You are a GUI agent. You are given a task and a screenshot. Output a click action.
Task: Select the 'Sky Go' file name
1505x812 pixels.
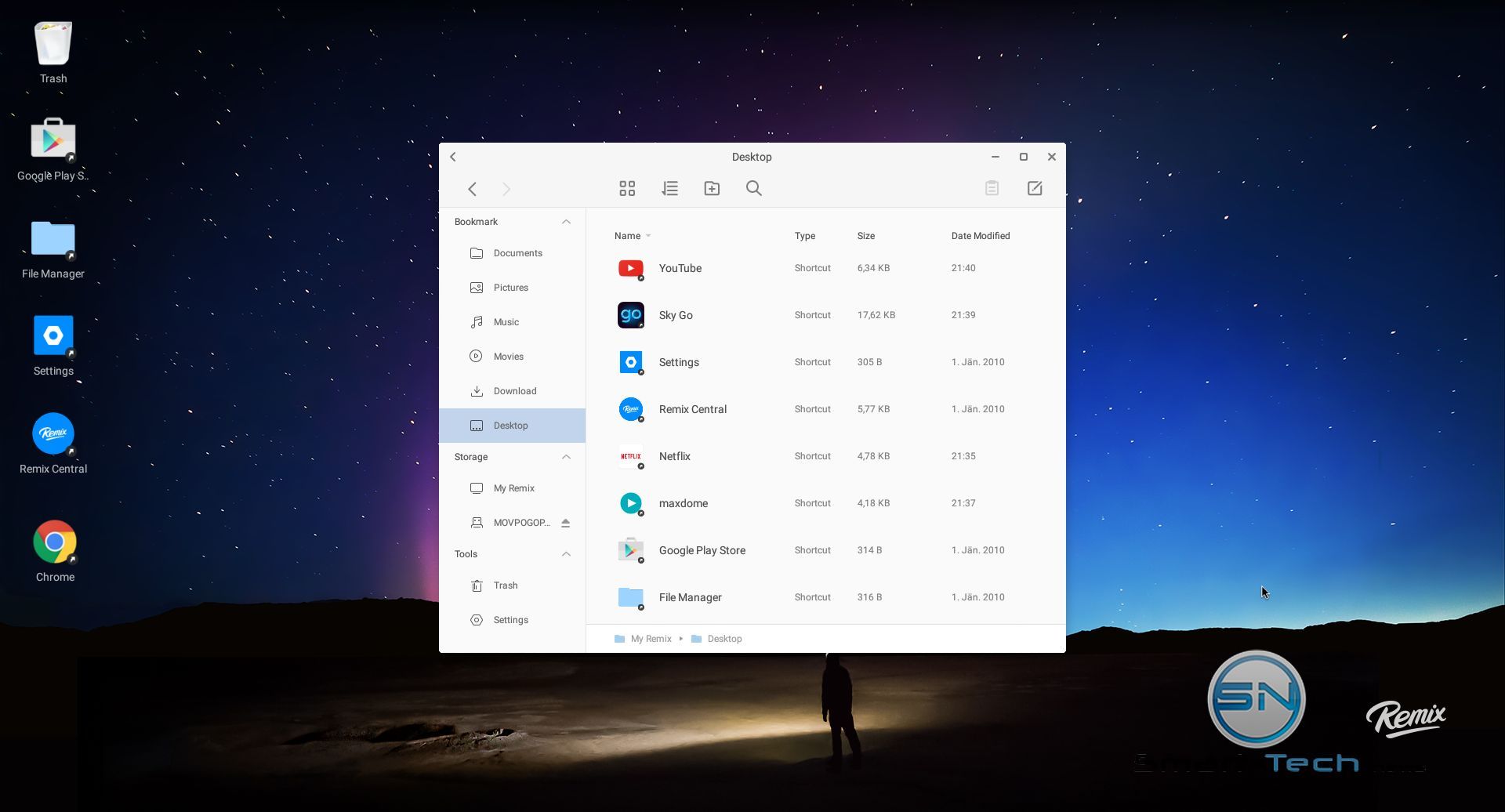pos(676,315)
